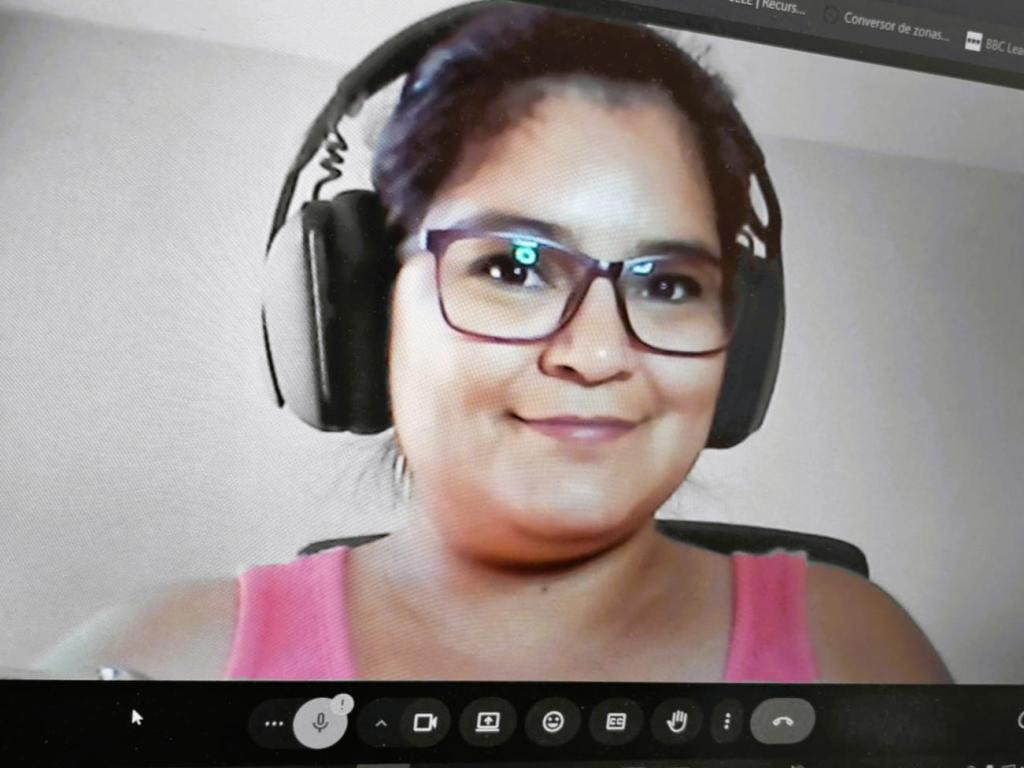Open more options vertical dots menu
The height and width of the screenshot is (768, 1024).
tap(727, 721)
